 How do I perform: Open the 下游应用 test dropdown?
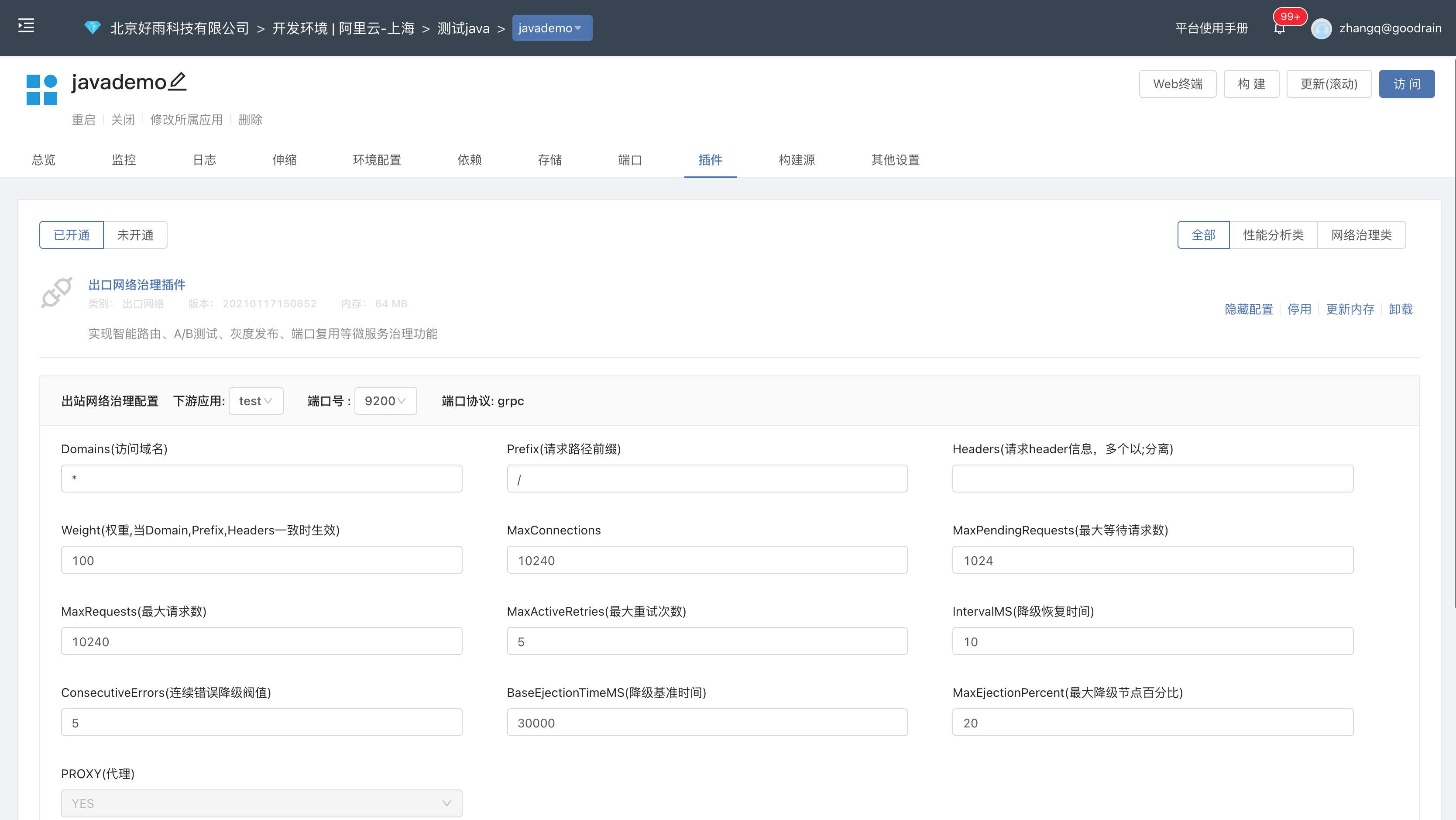(x=255, y=400)
